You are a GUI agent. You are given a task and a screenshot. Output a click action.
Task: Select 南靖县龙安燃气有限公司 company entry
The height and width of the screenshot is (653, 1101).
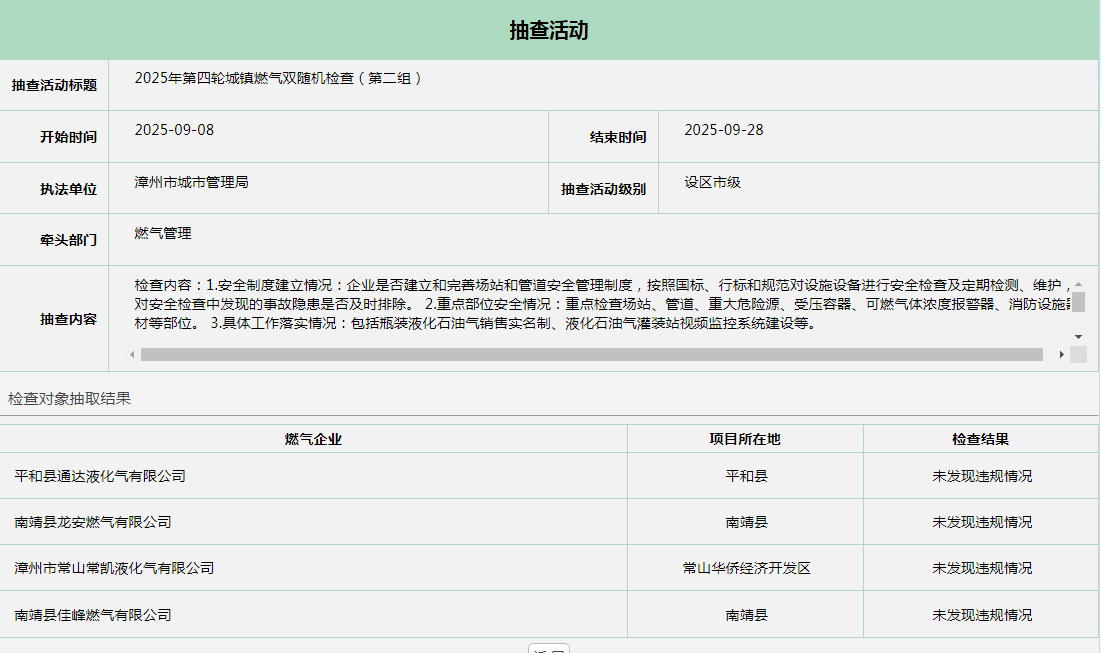[x=93, y=522]
